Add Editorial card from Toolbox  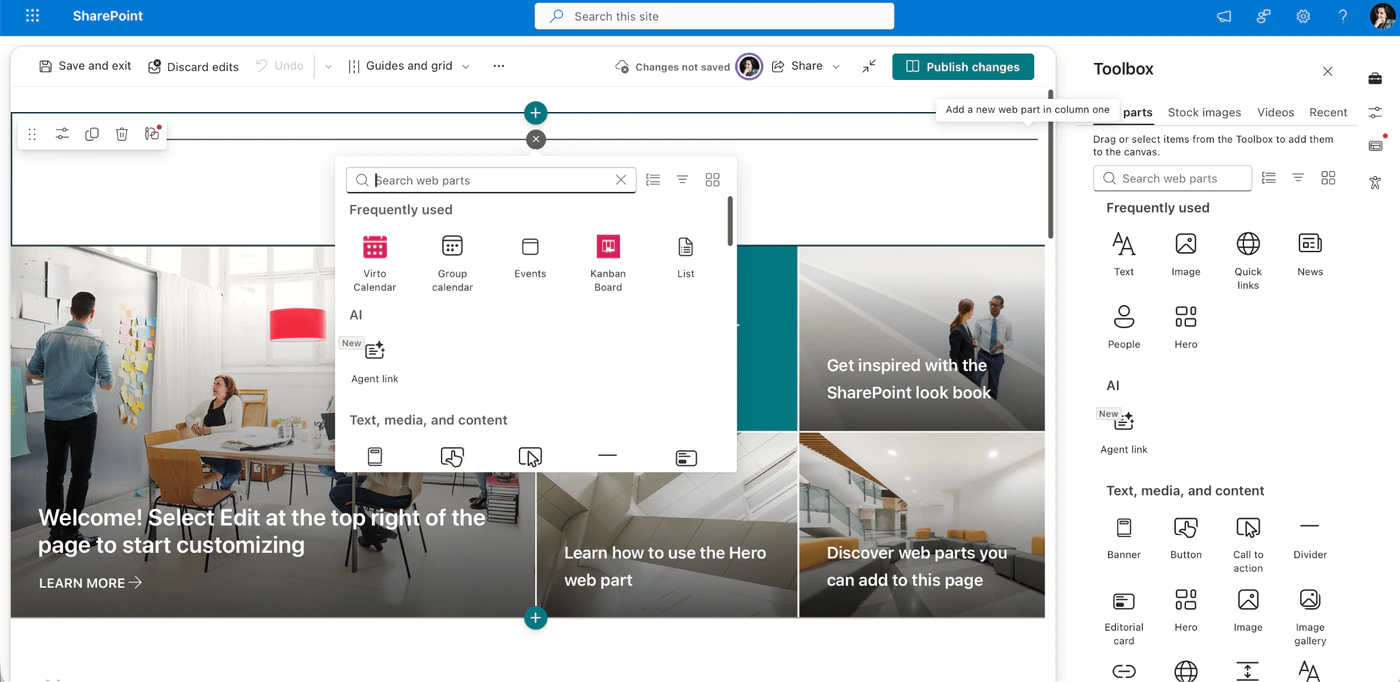pyautogui.click(x=1124, y=617)
